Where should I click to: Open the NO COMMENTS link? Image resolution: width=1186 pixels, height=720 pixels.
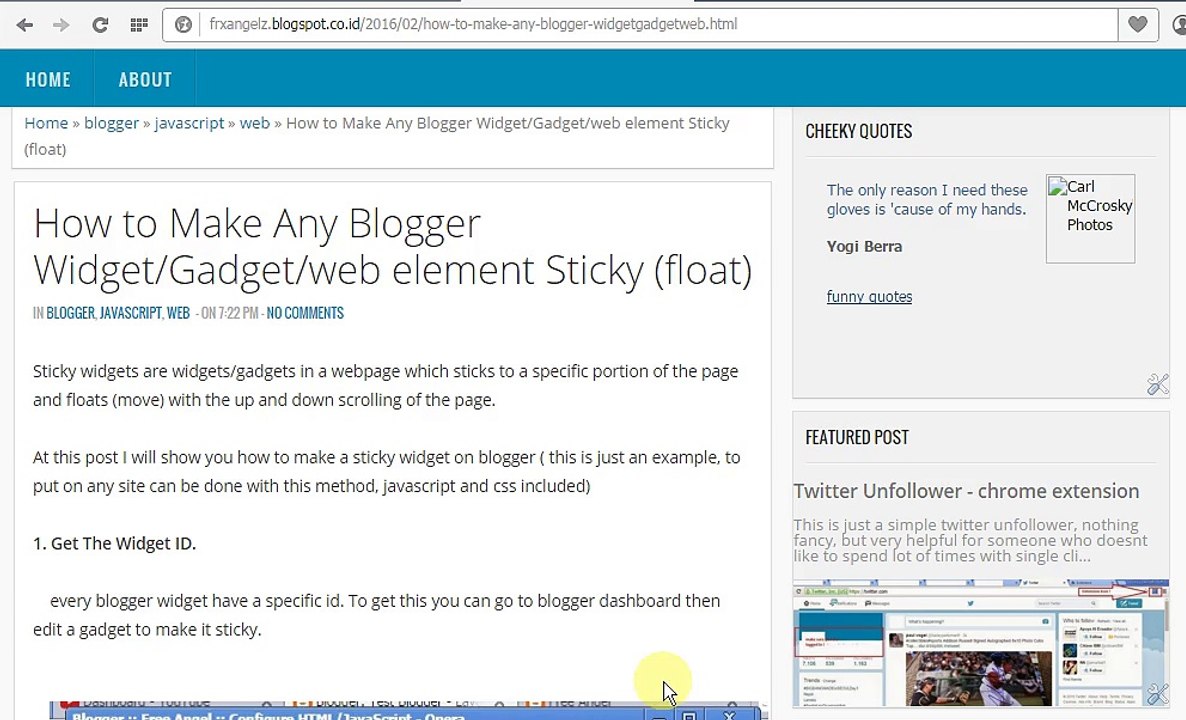click(x=305, y=313)
